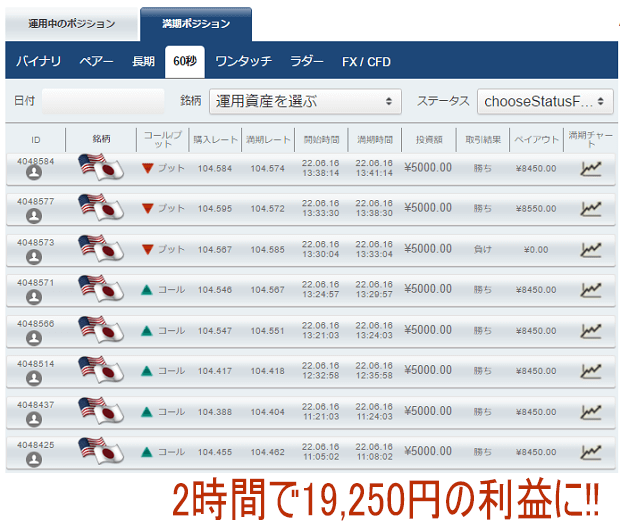Open expiry chart for trade 4048584
Viewport: 620px width, 525px height.
[591, 169]
